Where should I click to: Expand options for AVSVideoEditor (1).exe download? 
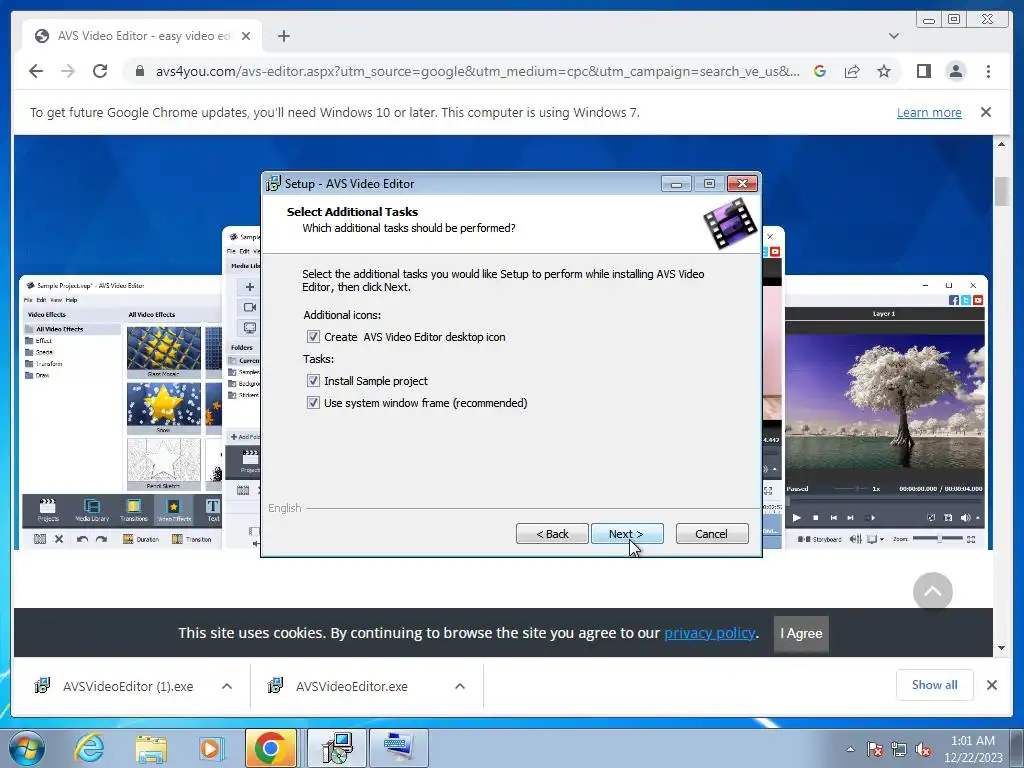point(227,686)
